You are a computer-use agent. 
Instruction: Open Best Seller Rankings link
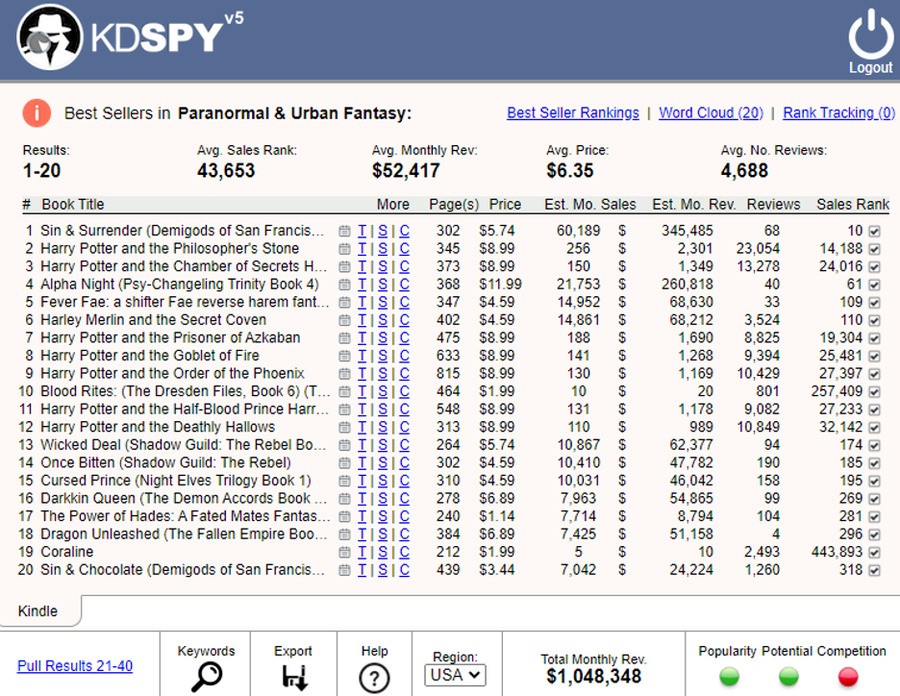pos(573,113)
